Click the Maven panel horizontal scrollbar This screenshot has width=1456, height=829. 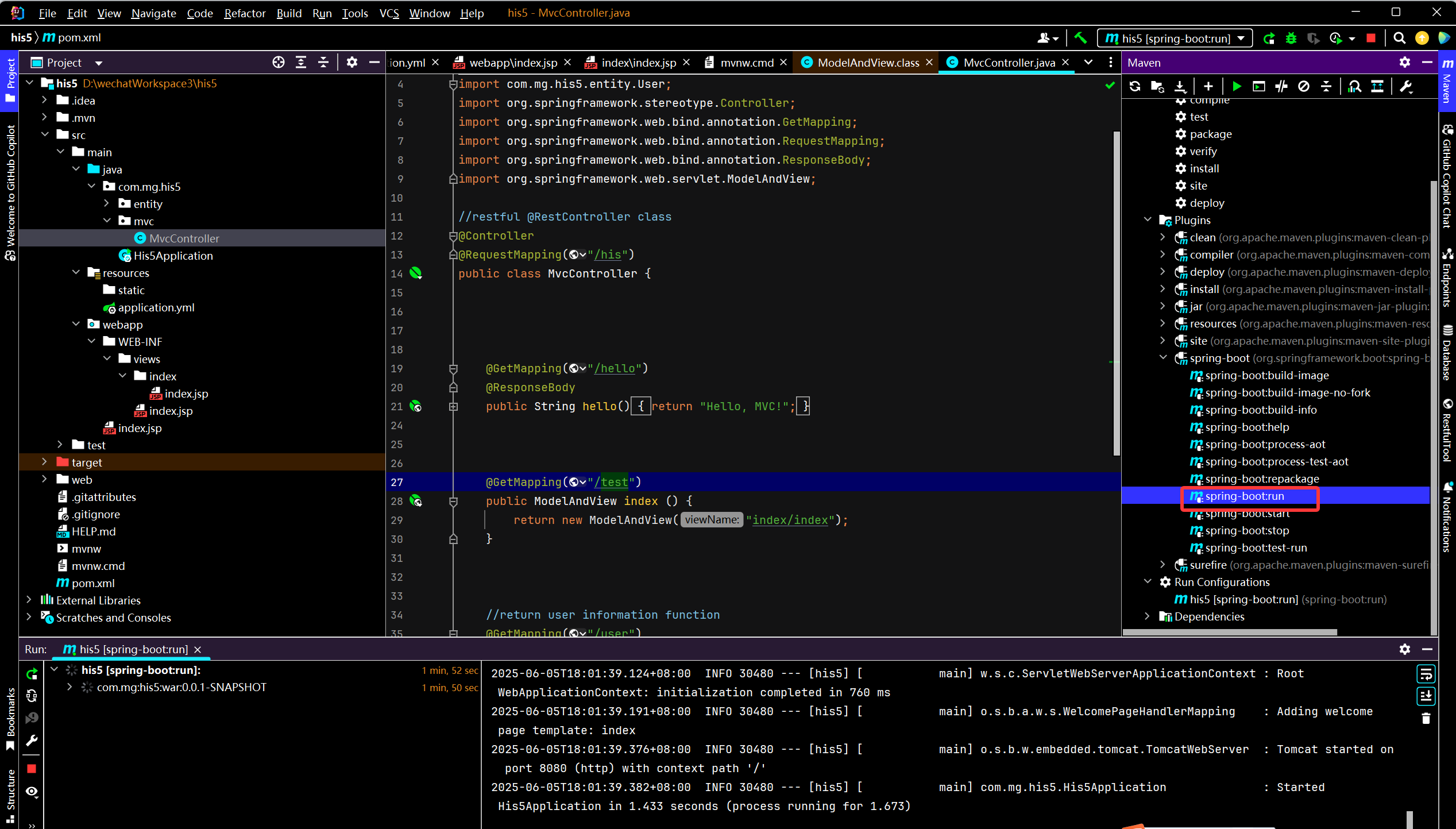(x=1229, y=632)
